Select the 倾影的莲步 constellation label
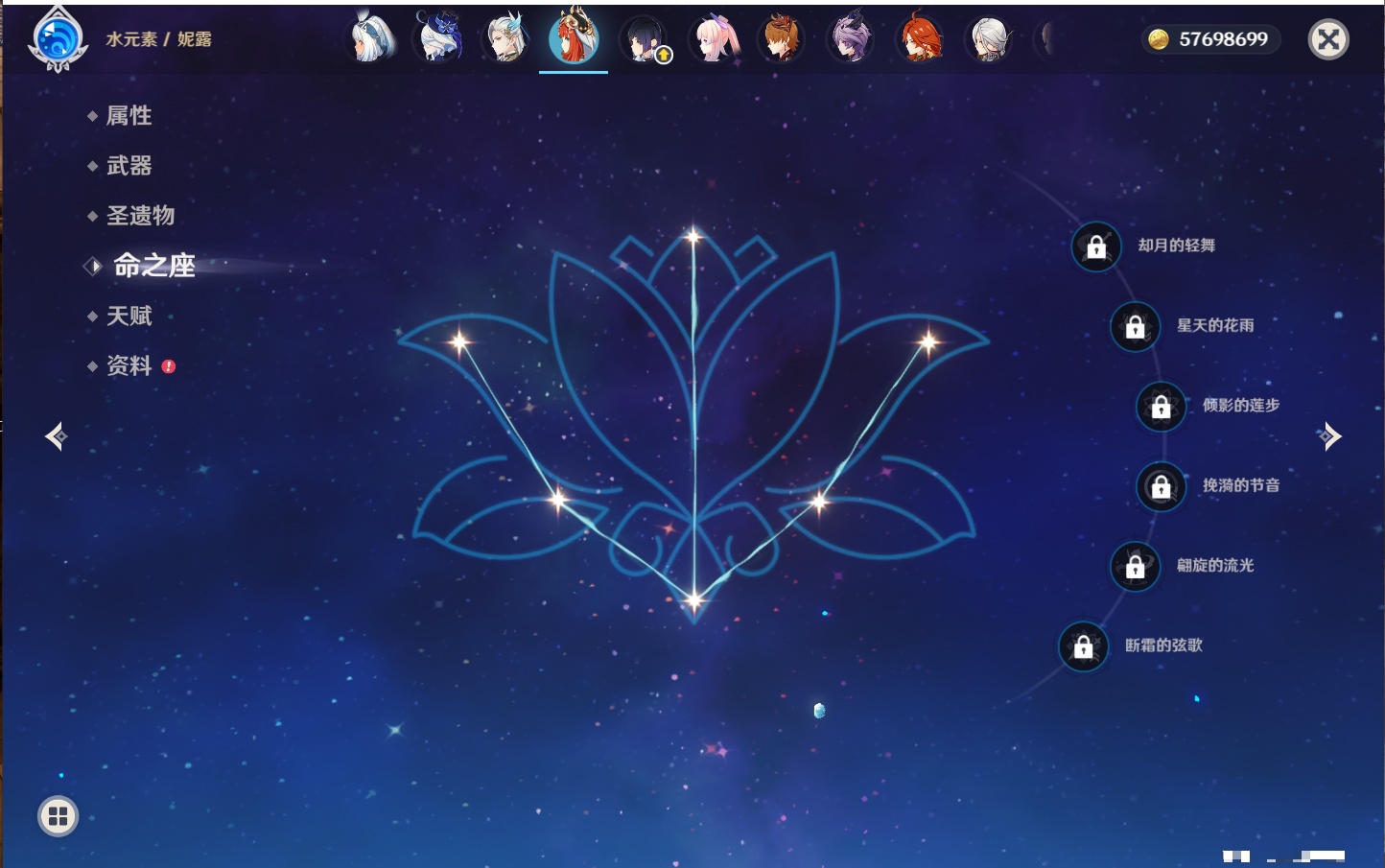 (x=1241, y=405)
